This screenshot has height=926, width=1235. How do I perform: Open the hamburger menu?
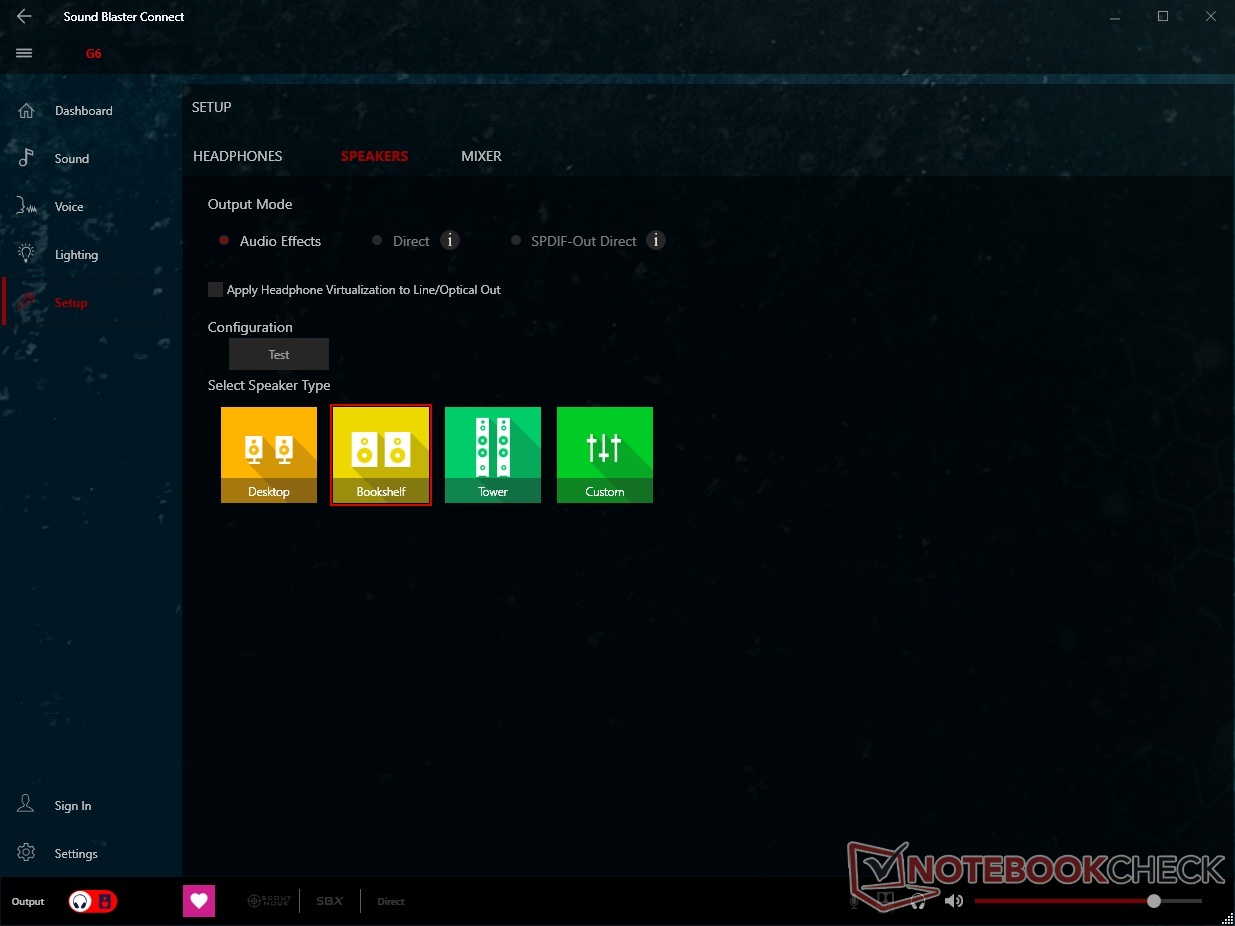tap(24, 53)
